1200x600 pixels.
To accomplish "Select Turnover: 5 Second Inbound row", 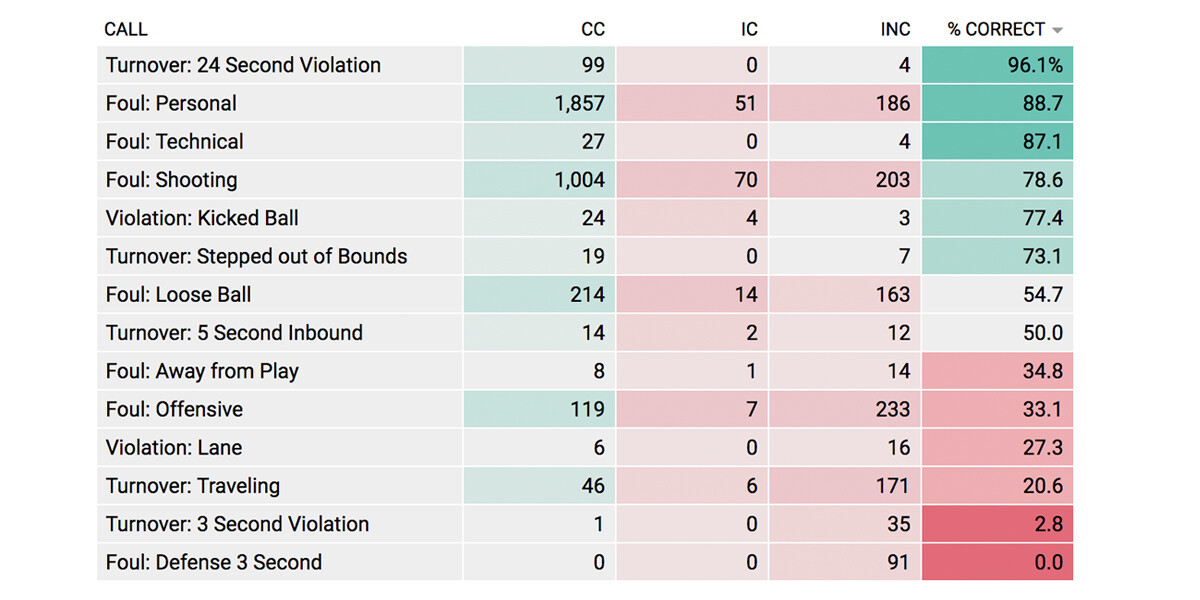I will [234, 333].
